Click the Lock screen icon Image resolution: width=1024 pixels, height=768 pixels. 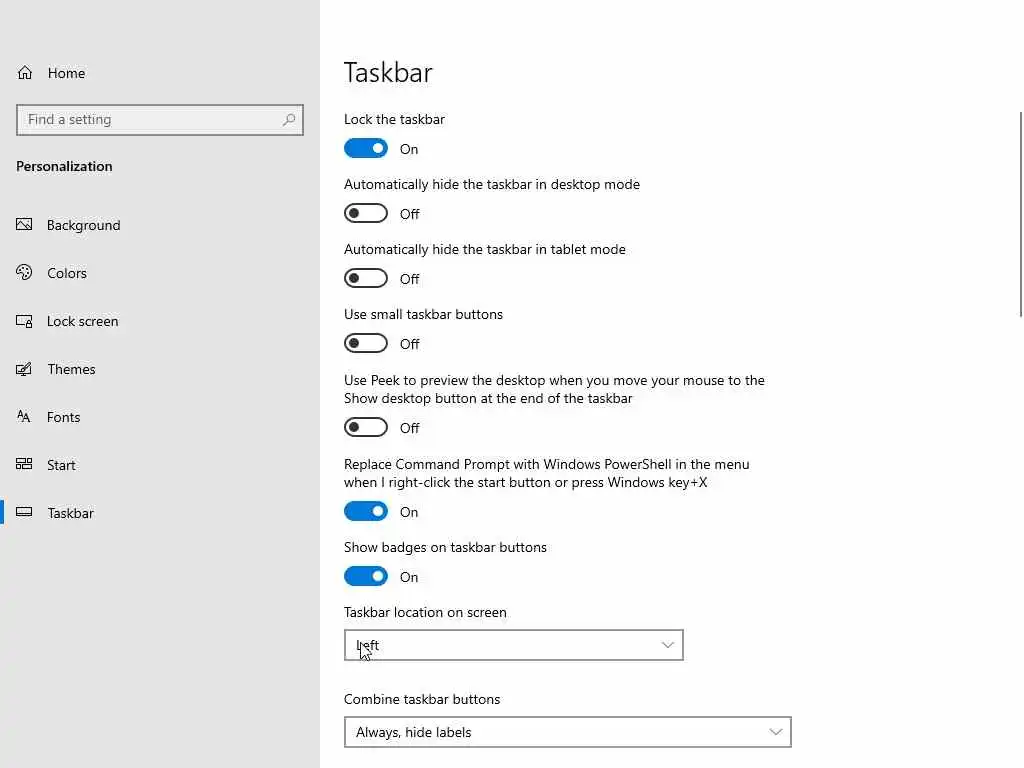pyautogui.click(x=25, y=321)
